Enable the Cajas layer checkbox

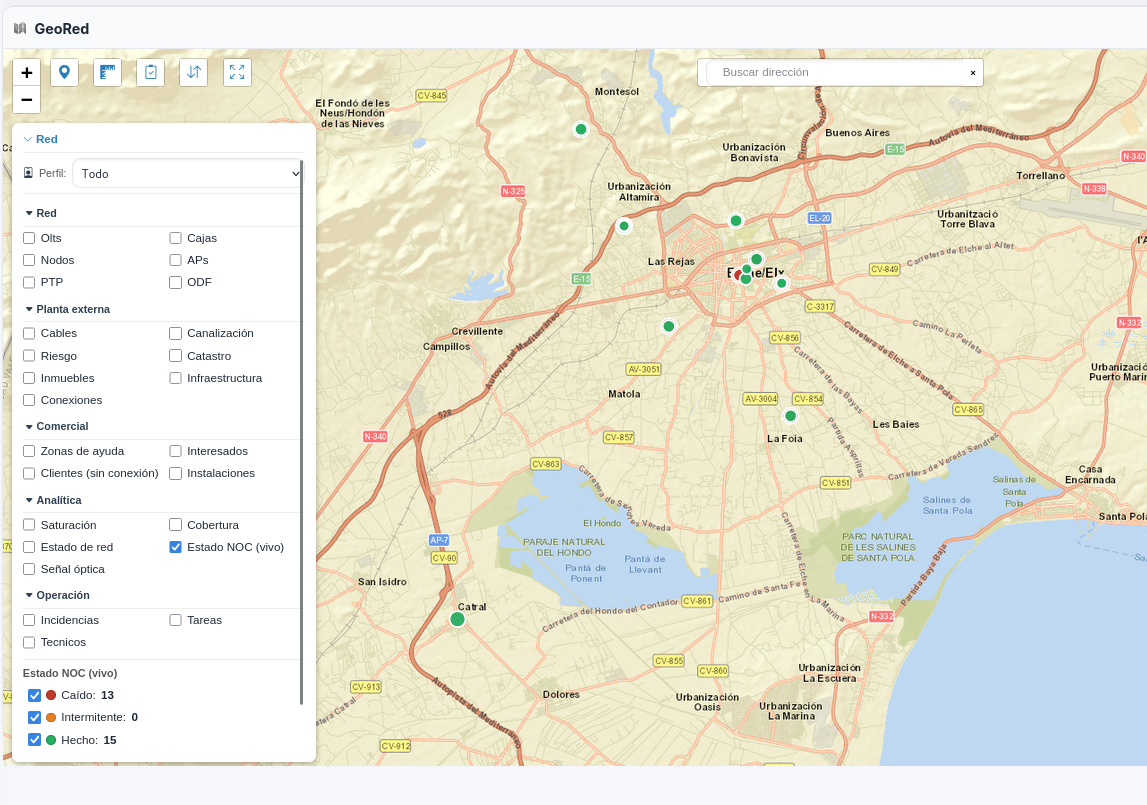click(x=176, y=238)
